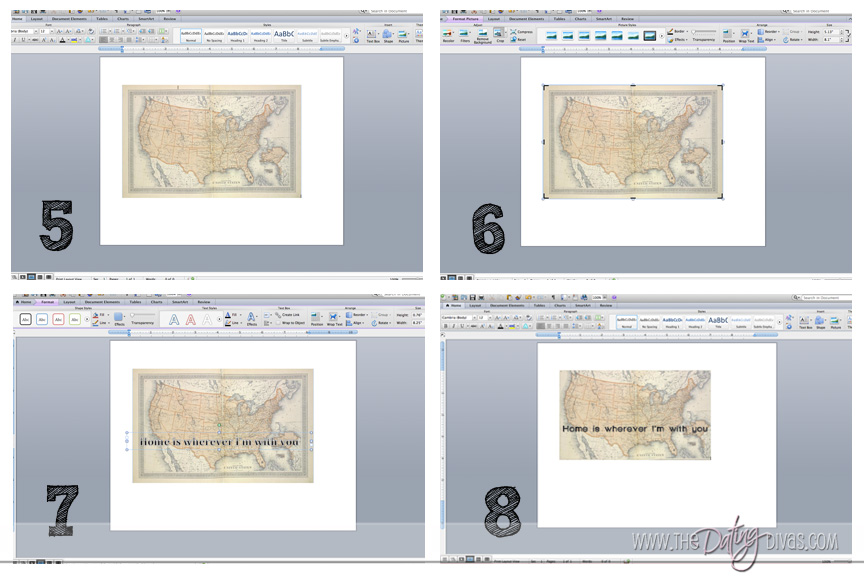Open Wrap Text in the step 7 window
864x576 pixels.
334,320
